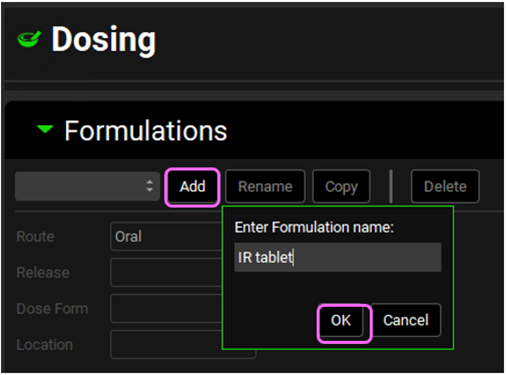Copy the current formulation
507x375 pixels.
341,186
